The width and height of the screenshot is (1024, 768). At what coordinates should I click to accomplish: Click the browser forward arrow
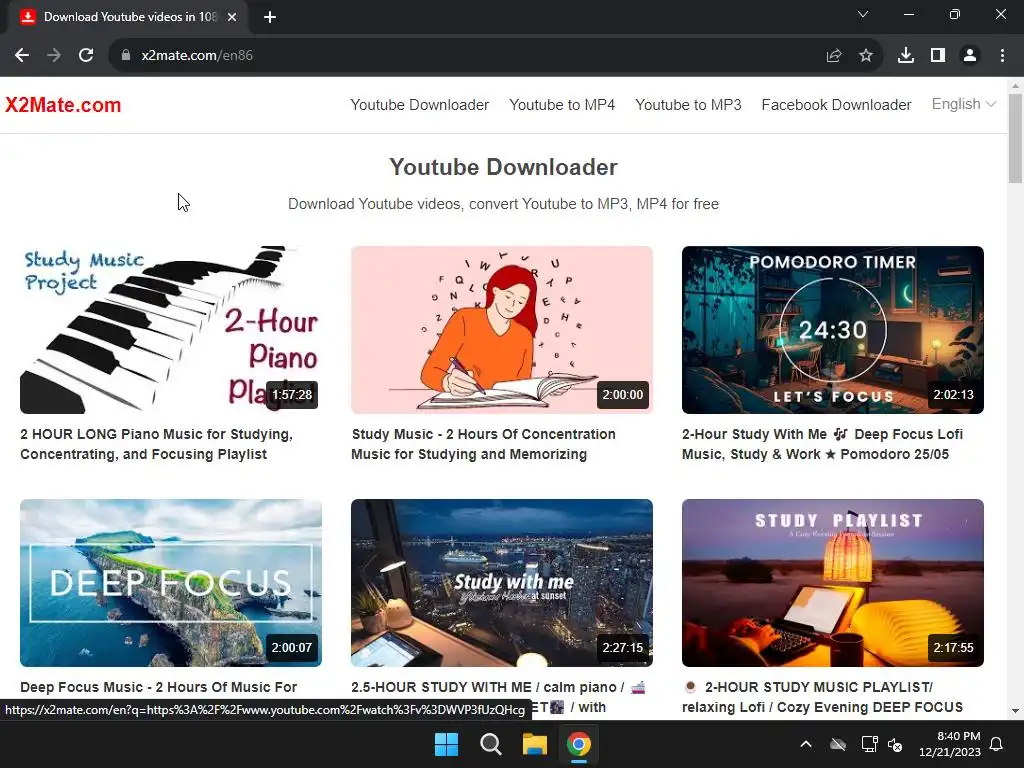[54, 56]
